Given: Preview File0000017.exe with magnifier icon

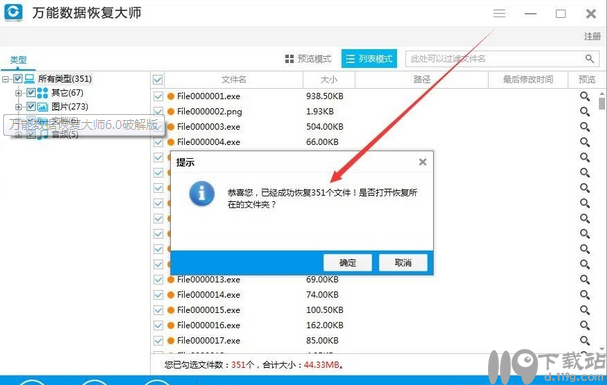Looking at the screenshot, I should click(x=585, y=341).
